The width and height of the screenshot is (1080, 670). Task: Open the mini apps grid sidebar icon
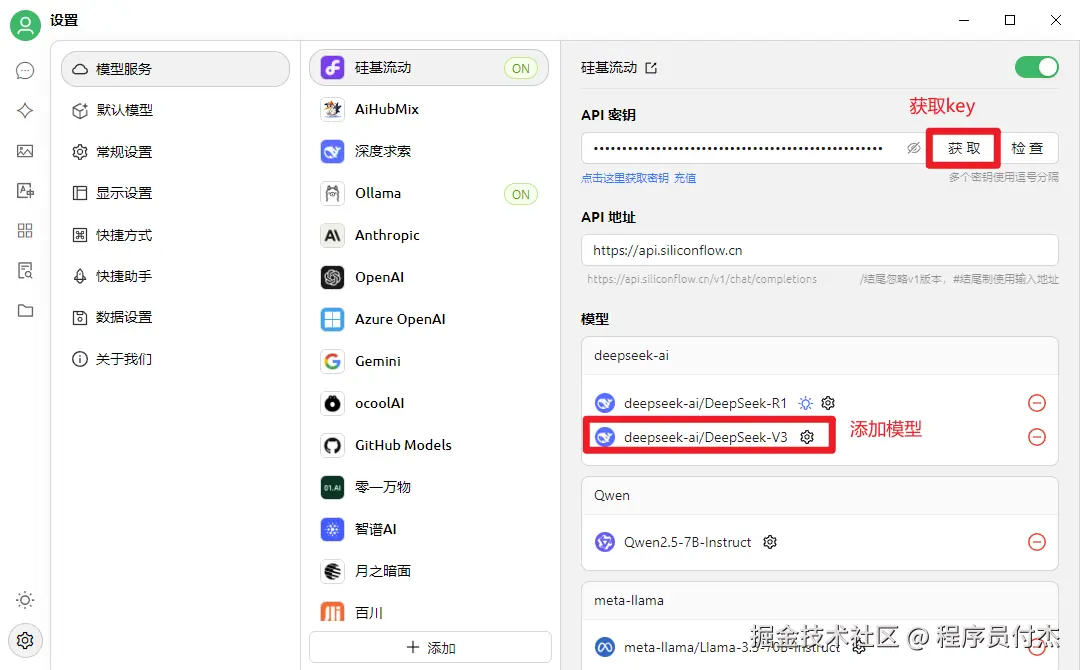(x=25, y=231)
